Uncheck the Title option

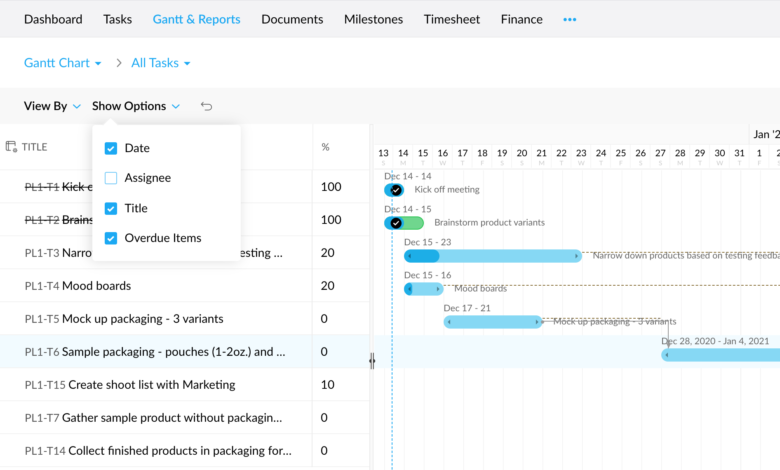click(x=111, y=208)
